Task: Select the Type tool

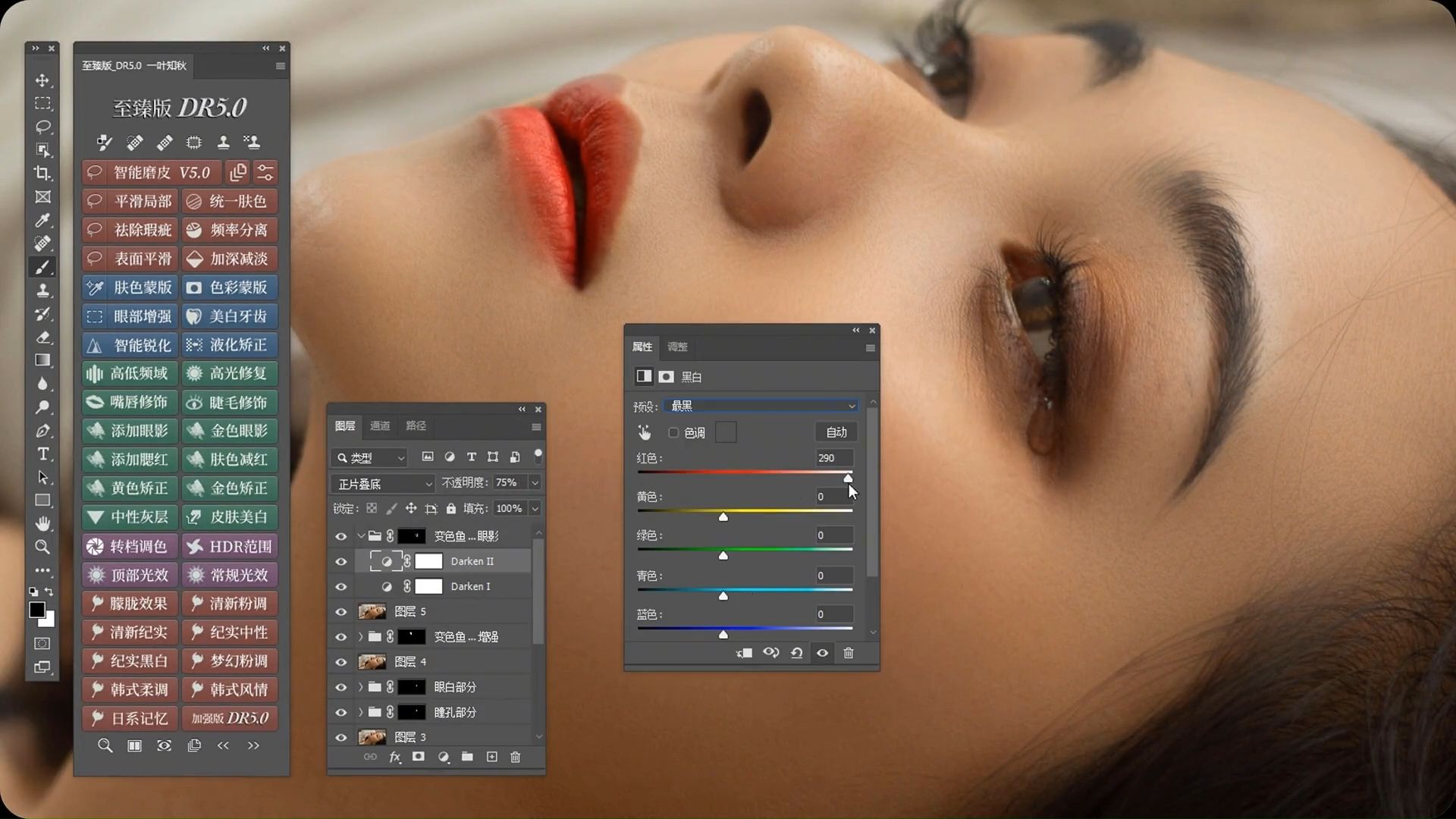Action: [42, 454]
